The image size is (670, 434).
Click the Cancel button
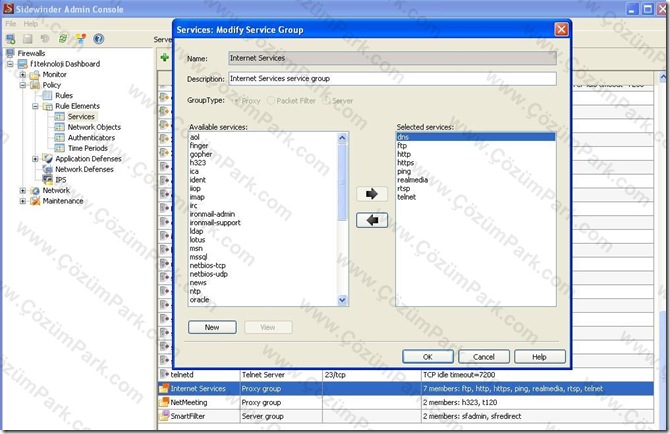484,357
